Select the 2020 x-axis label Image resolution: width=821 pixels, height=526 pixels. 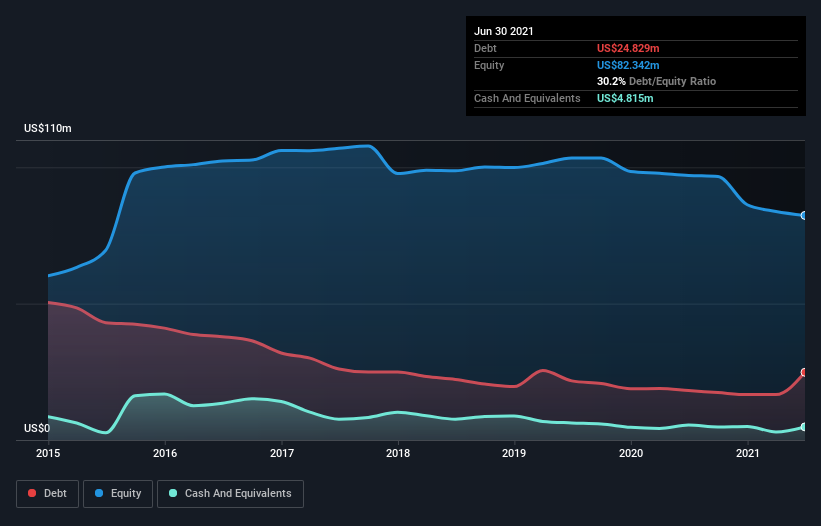pyautogui.click(x=631, y=453)
